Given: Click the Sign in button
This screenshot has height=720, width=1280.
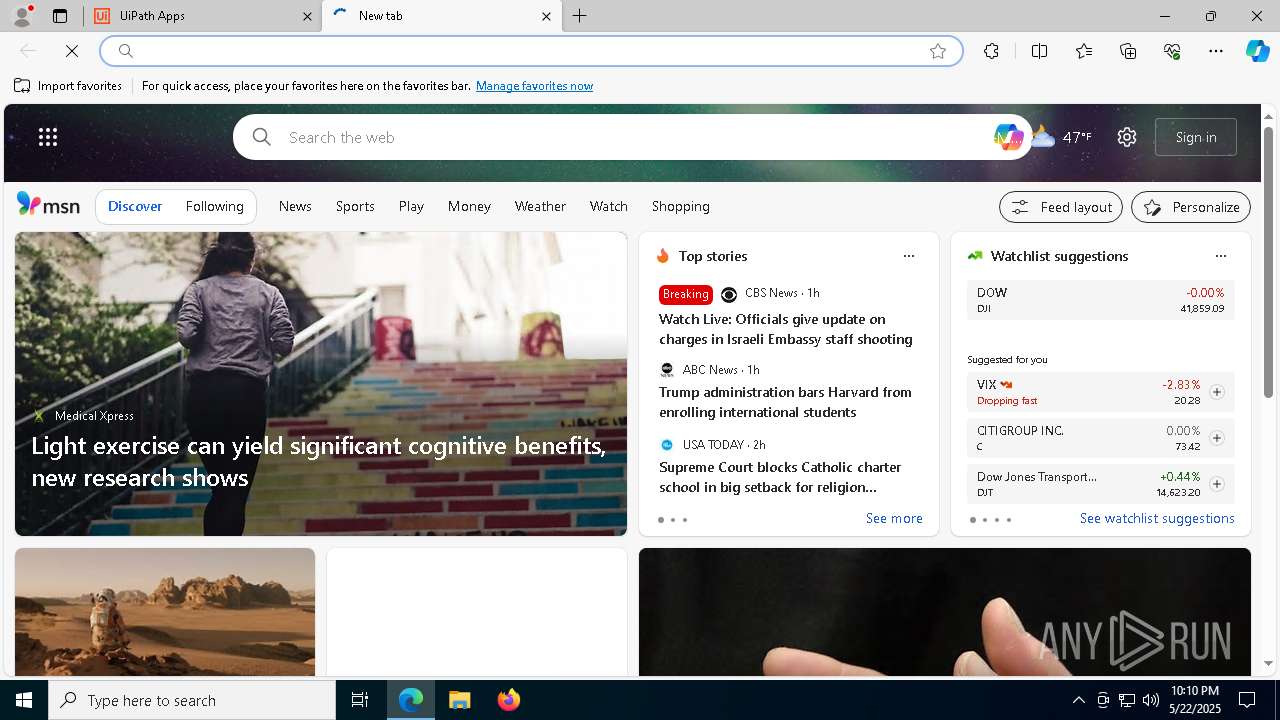Looking at the screenshot, I should click(x=1196, y=137).
